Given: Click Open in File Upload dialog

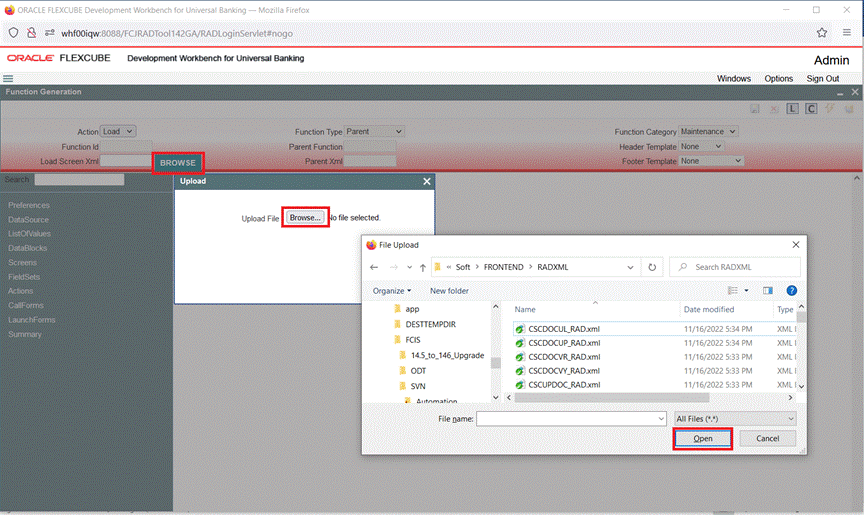Looking at the screenshot, I should 703,438.
